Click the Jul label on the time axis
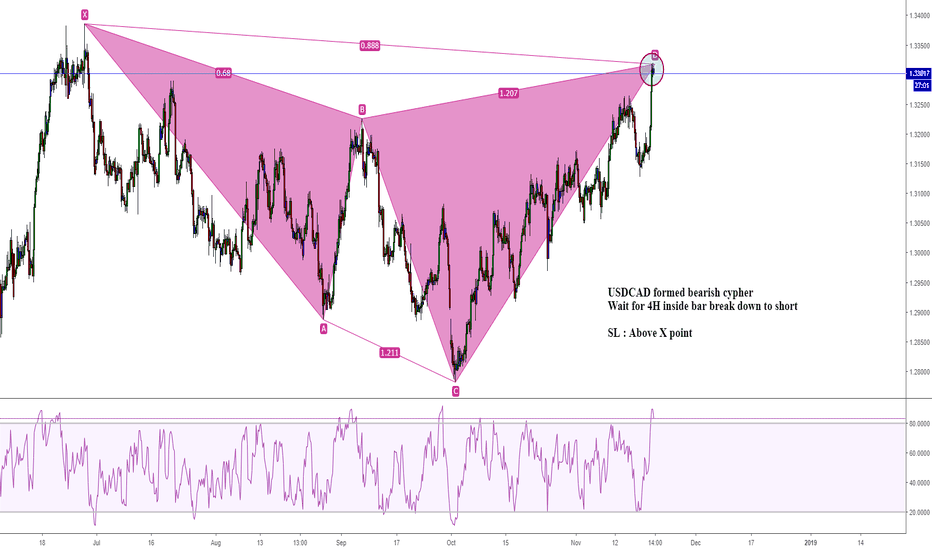This screenshot has height=550, width=932. pos(97,543)
